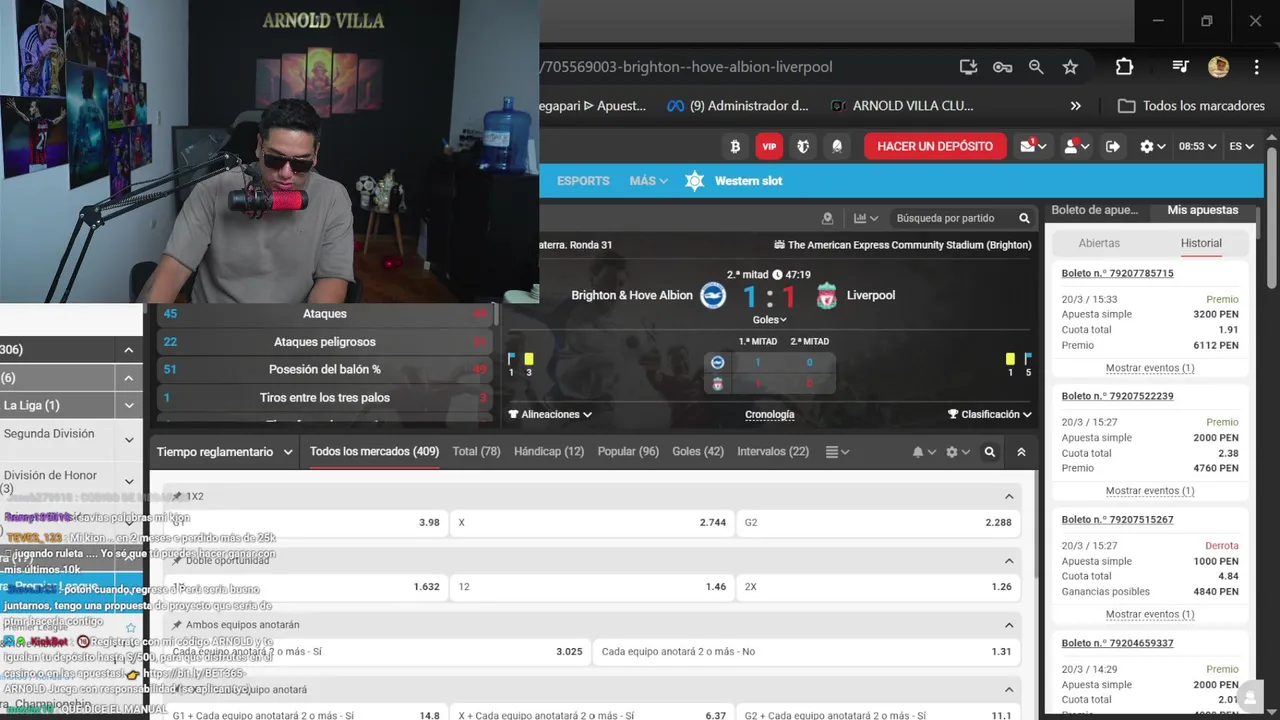The width and height of the screenshot is (1280, 720).
Task: Click the shield icon next to VIP
Action: pyautogui.click(x=803, y=146)
